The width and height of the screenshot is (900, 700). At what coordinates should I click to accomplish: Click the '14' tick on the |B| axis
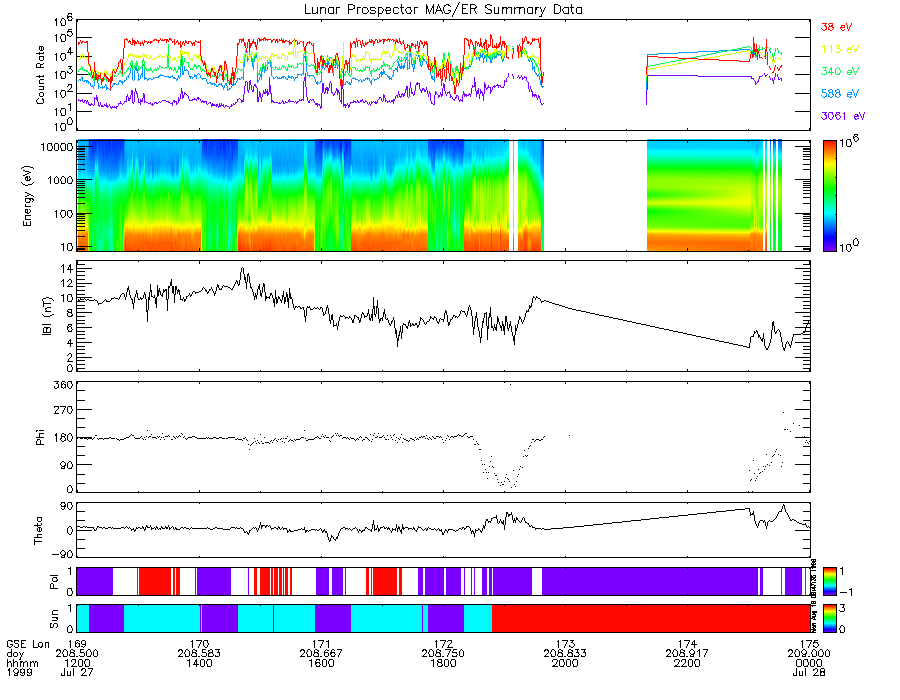(x=67, y=269)
